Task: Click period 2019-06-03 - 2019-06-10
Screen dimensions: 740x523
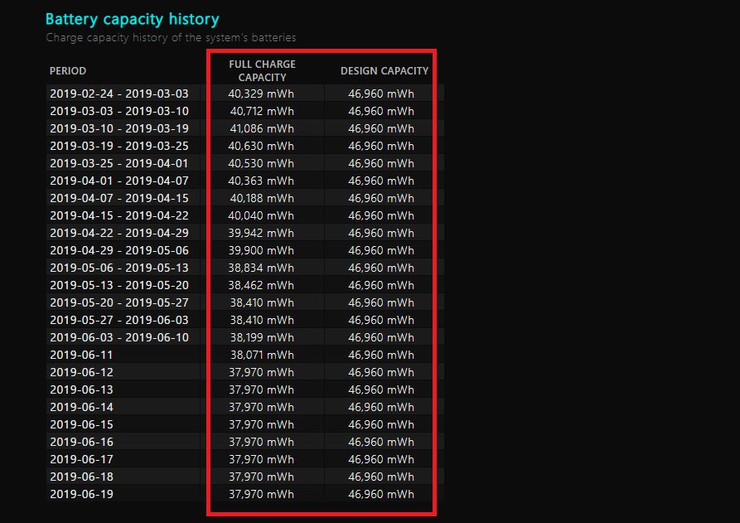Action: pos(118,337)
